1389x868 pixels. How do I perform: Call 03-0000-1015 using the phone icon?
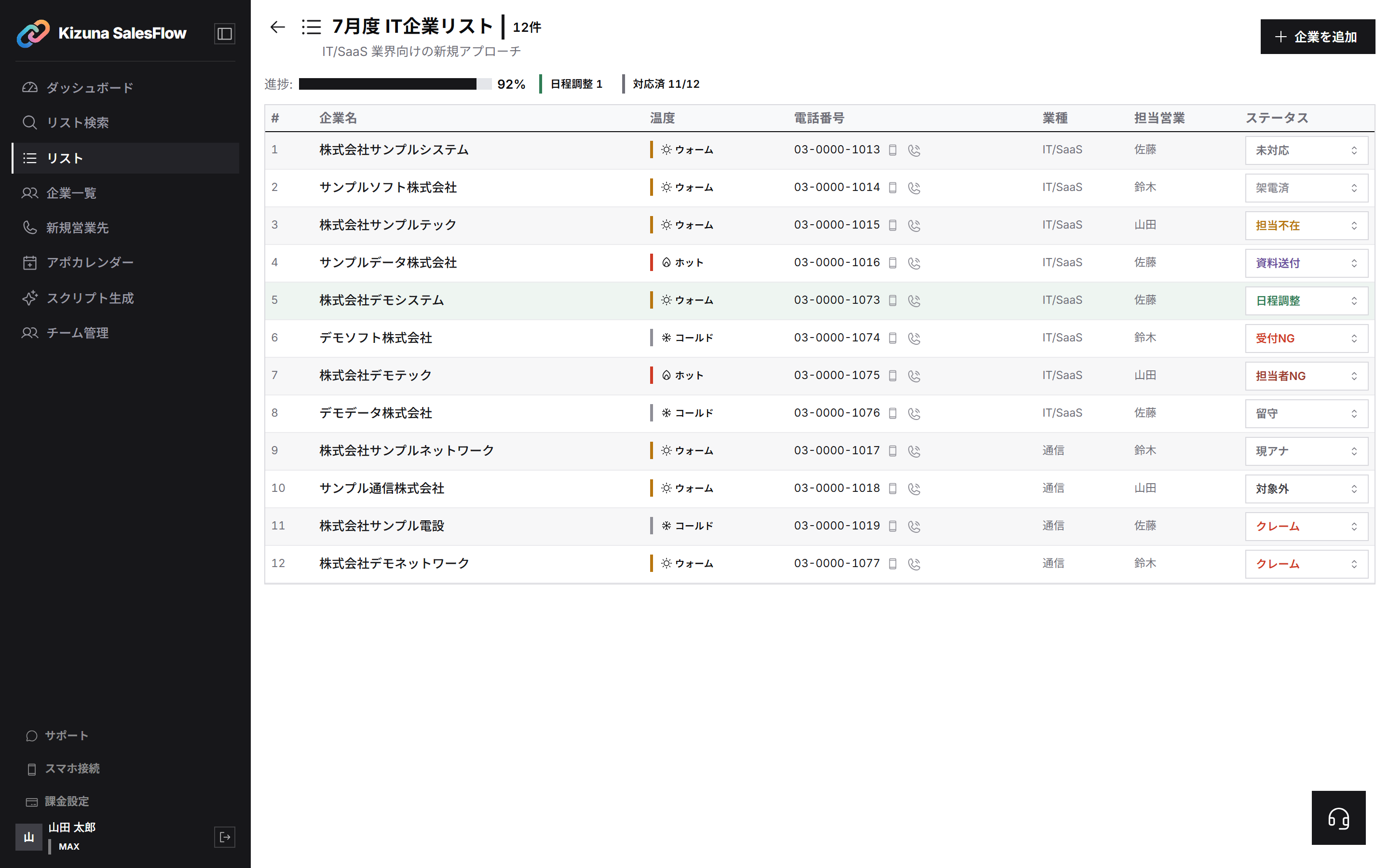[914, 225]
